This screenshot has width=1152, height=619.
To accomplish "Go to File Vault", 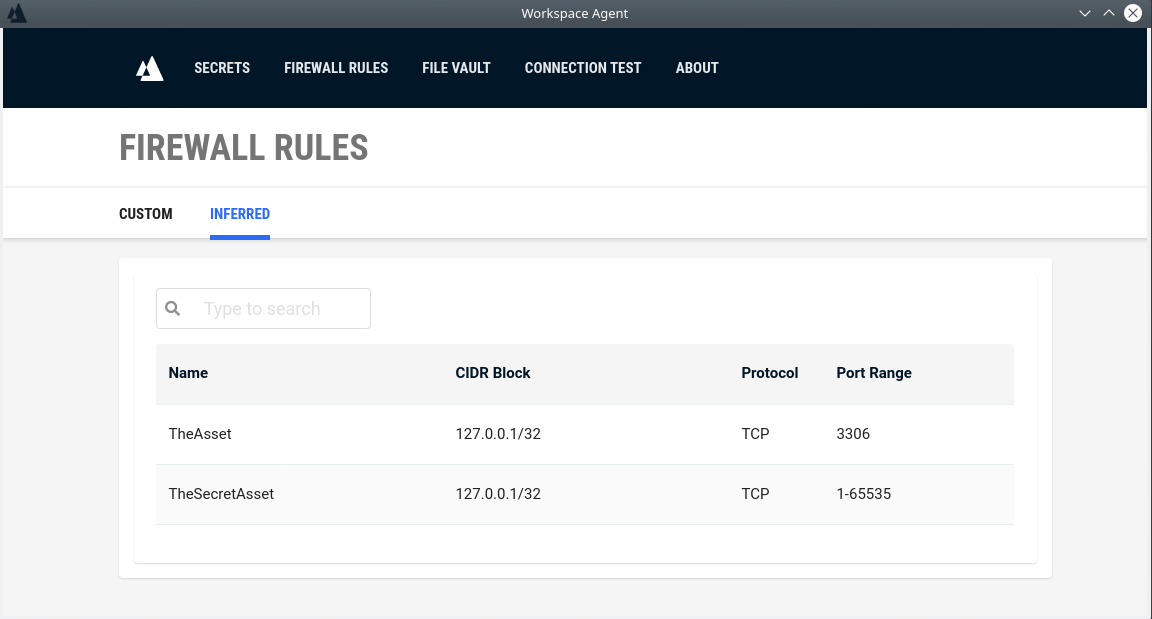I will click(x=456, y=68).
